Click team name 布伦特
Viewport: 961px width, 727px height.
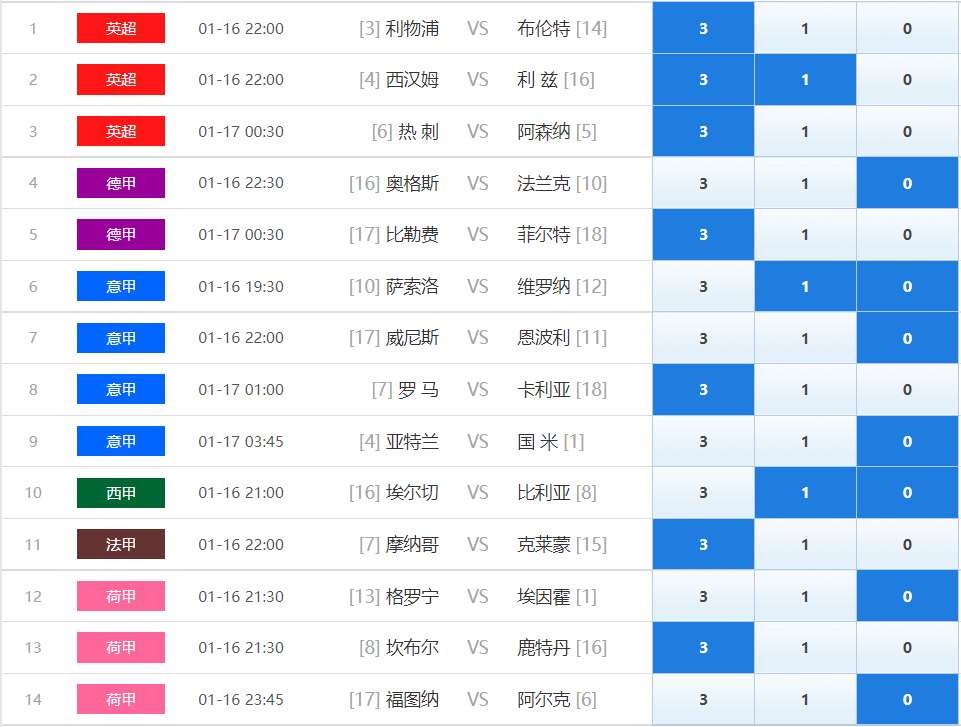pyautogui.click(x=544, y=28)
